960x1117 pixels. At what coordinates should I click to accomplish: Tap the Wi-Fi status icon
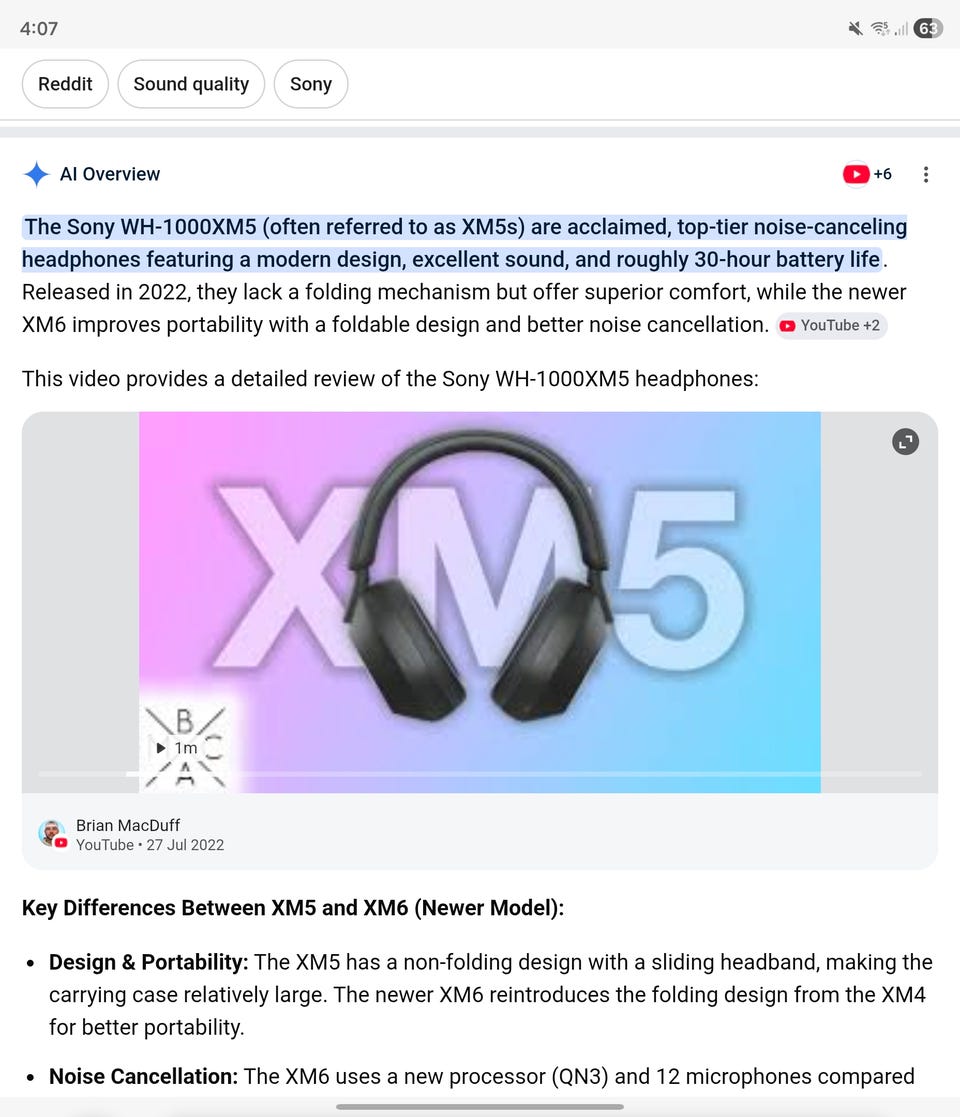[x=880, y=28]
